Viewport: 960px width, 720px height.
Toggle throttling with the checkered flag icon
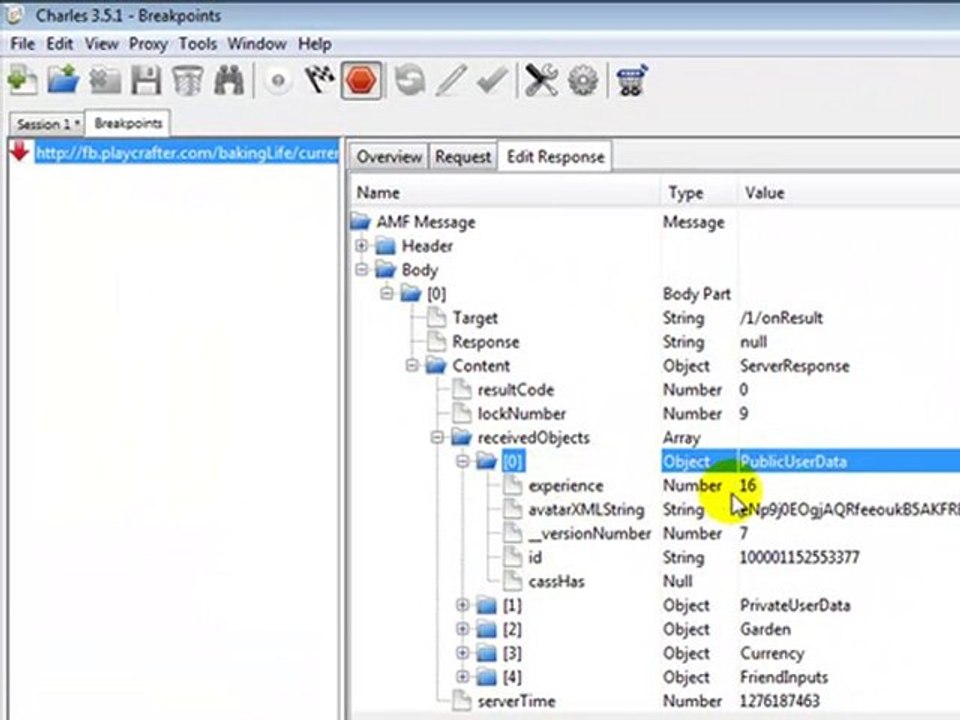[x=320, y=80]
